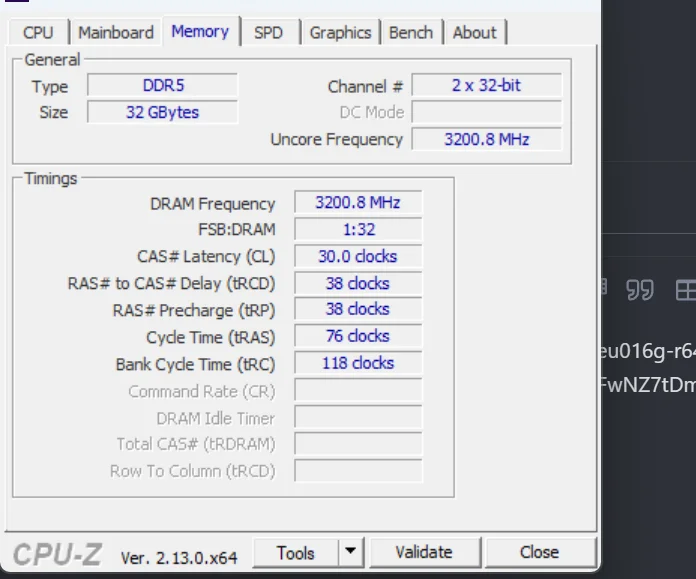This screenshot has width=696, height=579.
Task: Click the table icon in background window
Action: 686,290
